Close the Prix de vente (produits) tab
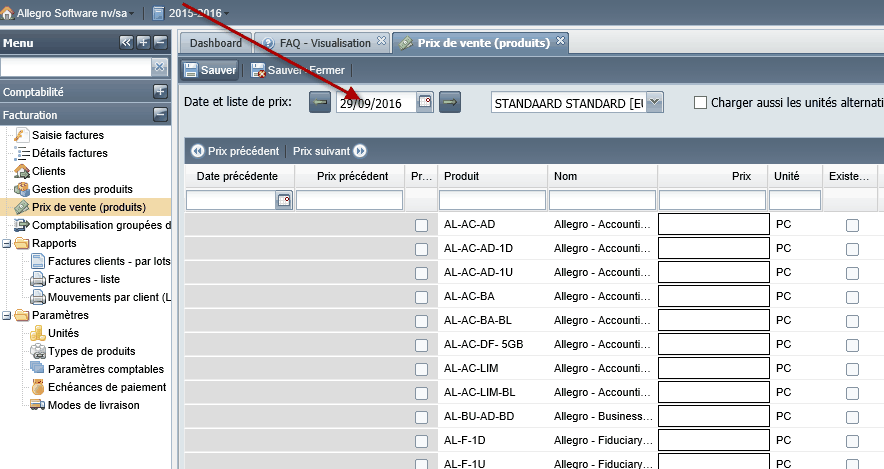 [x=560, y=41]
